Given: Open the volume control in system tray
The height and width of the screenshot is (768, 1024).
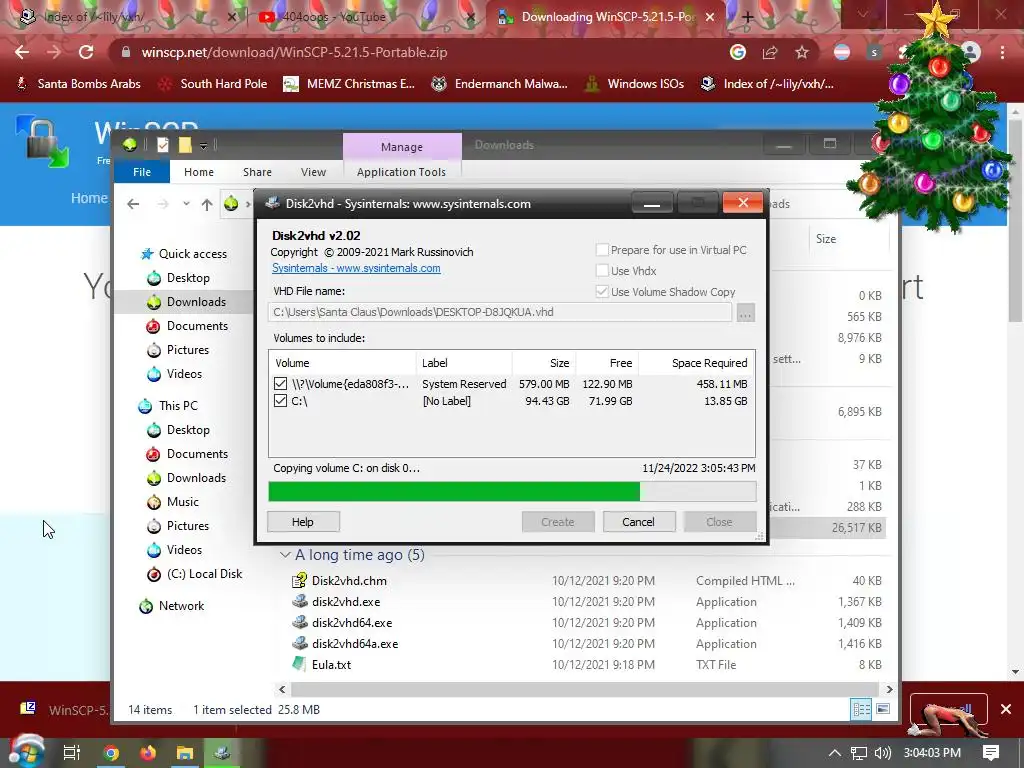Looking at the screenshot, I should [x=882, y=753].
